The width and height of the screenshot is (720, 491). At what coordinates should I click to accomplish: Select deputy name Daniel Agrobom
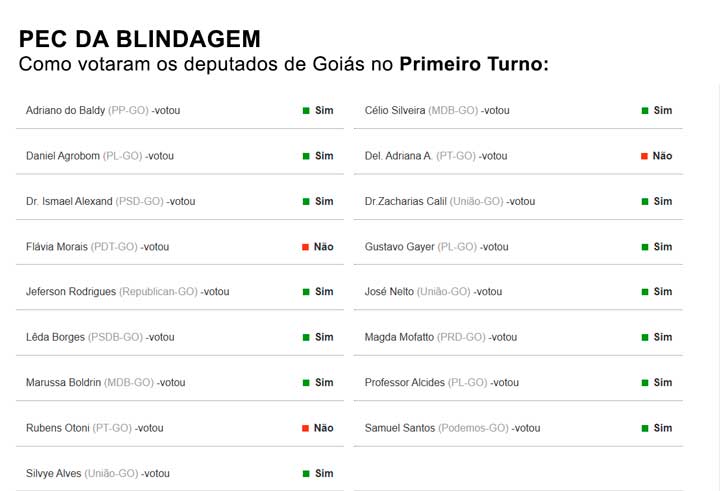[x=63, y=156]
